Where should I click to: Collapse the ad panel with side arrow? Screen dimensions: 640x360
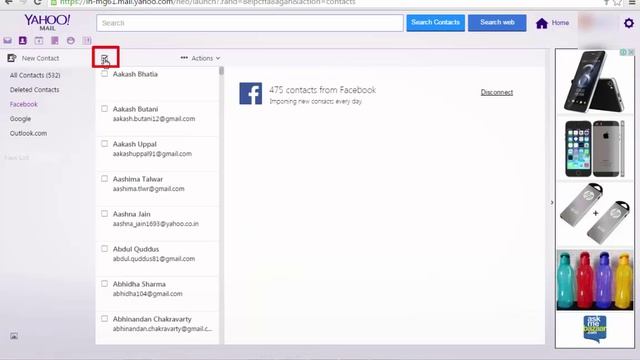pyautogui.click(x=552, y=202)
